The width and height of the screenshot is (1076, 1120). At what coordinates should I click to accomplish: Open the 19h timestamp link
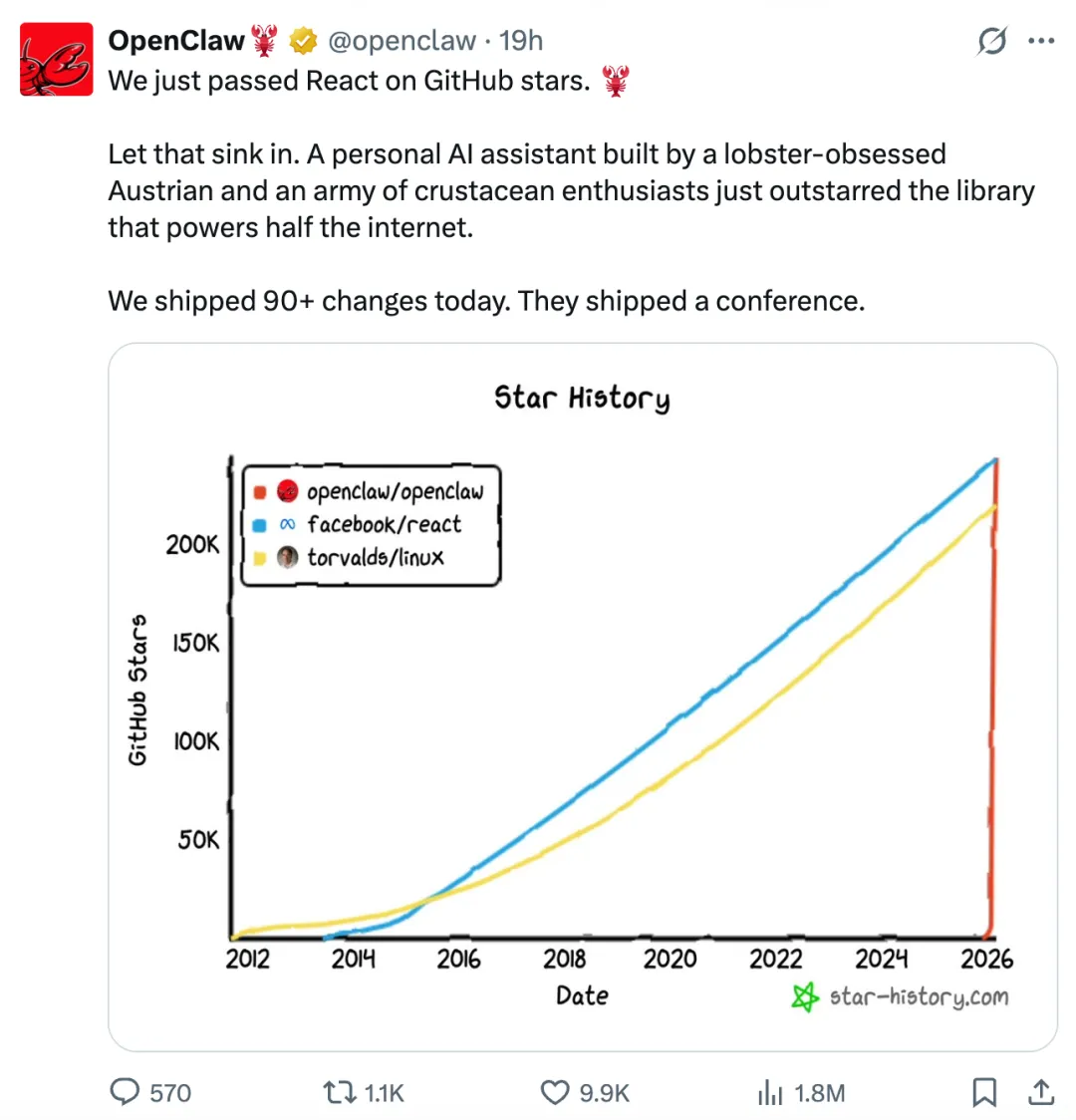[x=521, y=41]
